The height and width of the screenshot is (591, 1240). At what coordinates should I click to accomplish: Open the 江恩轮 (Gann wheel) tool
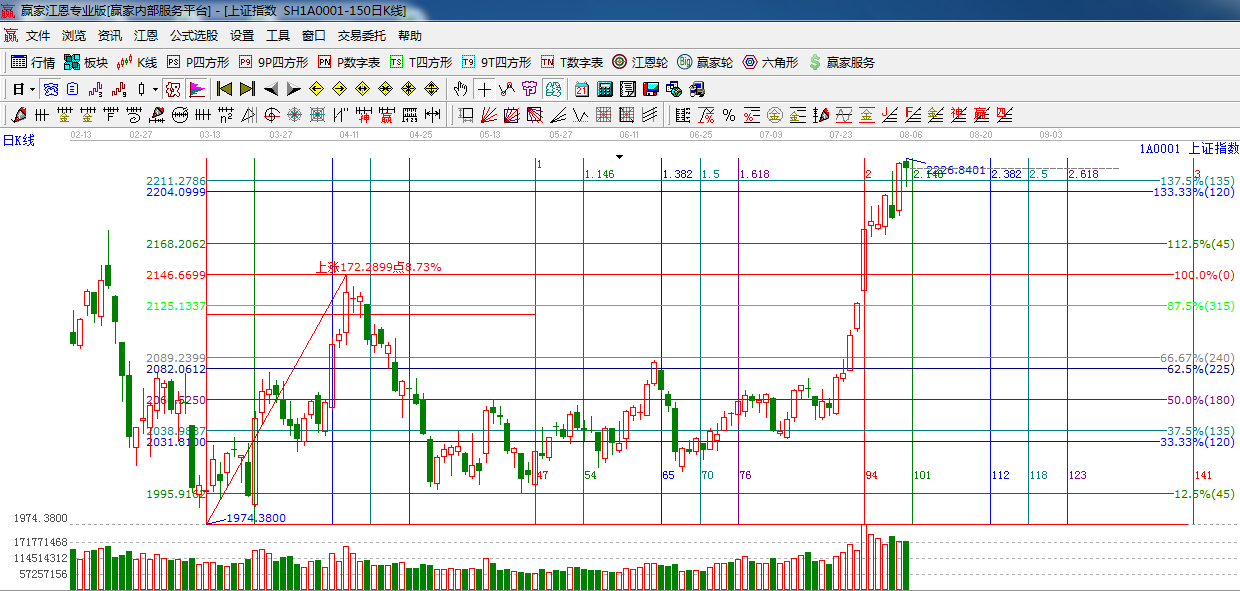tap(640, 62)
